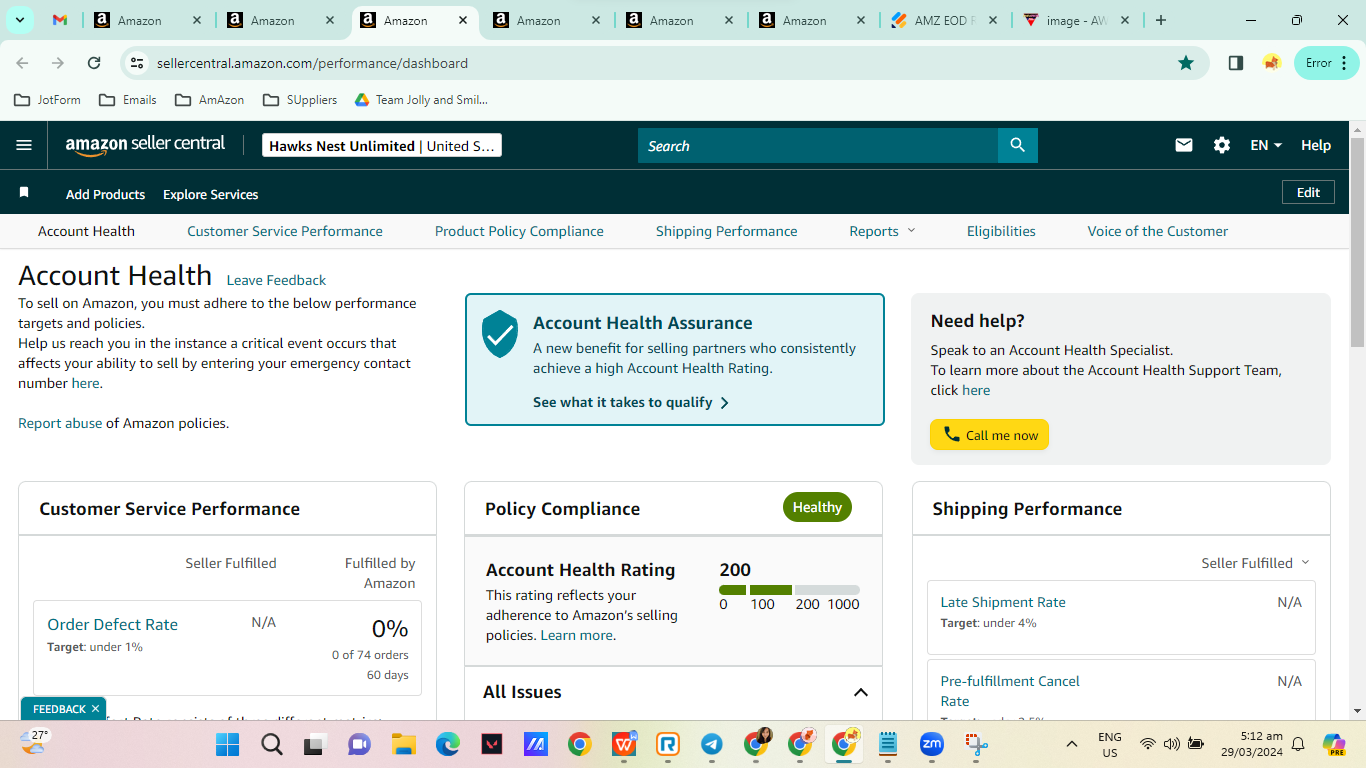Click the Account Health Rating progress bar
1366x768 pixels.
pyautogui.click(x=789, y=590)
